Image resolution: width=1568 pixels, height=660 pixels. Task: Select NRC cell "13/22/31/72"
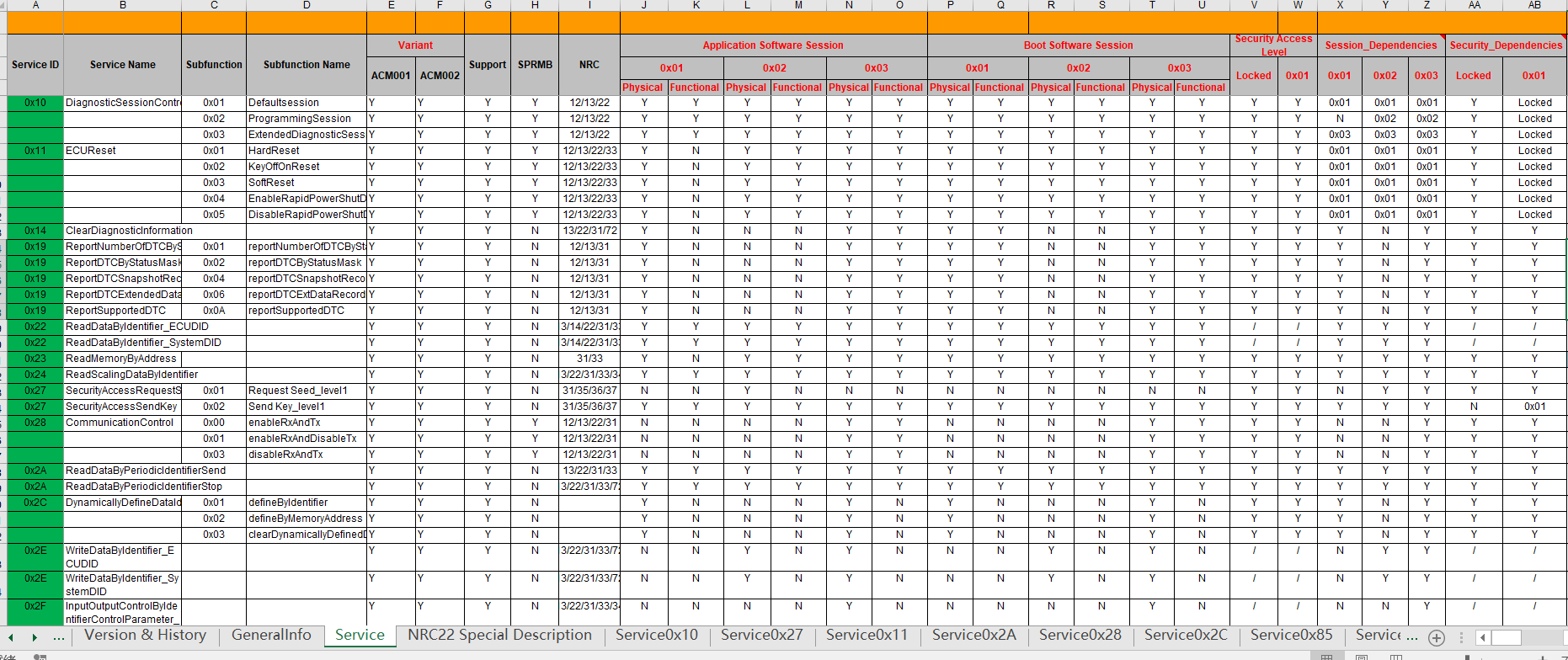coord(589,231)
